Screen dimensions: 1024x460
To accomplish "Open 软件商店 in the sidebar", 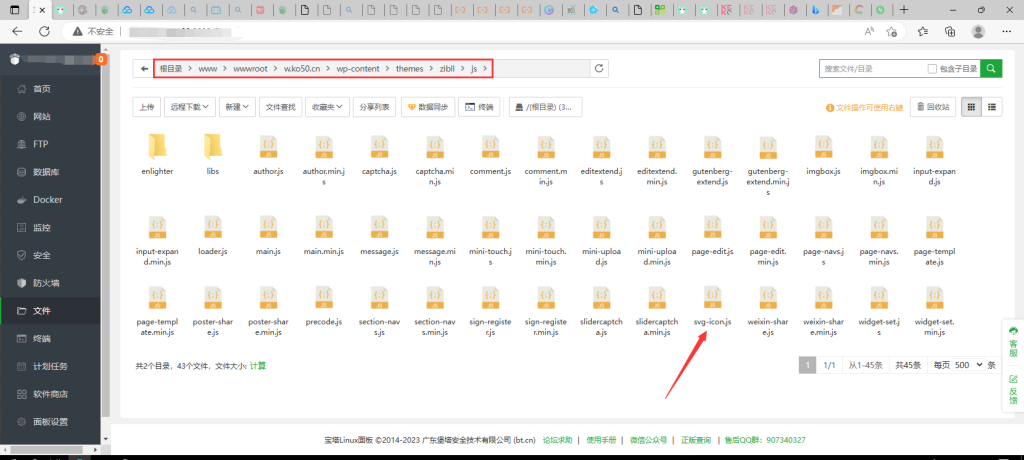I will pos(50,394).
